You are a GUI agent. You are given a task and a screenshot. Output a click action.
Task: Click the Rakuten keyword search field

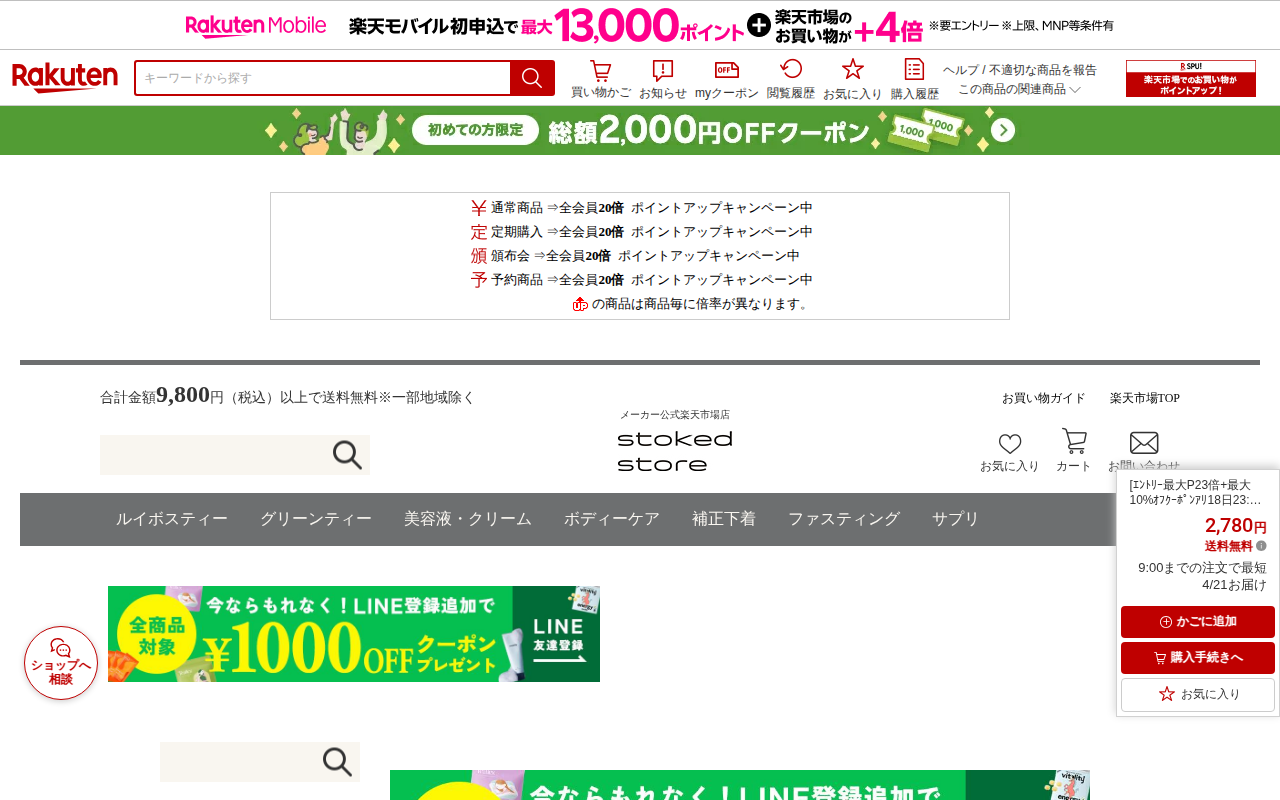pyautogui.click(x=323, y=78)
